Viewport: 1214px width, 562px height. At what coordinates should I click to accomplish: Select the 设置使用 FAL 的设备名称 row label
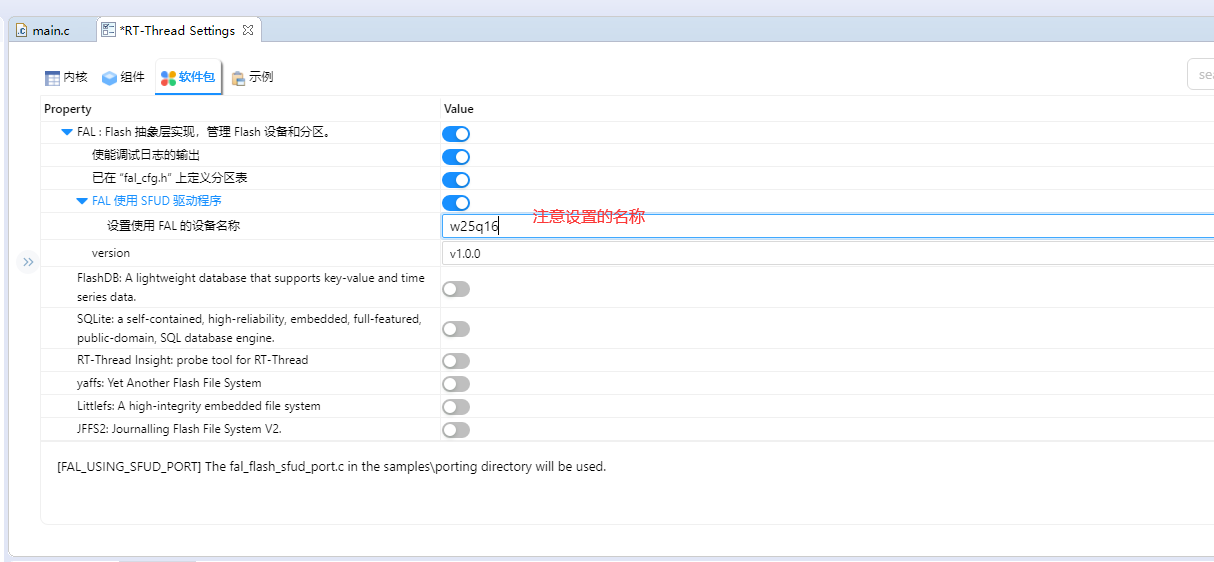(x=173, y=225)
